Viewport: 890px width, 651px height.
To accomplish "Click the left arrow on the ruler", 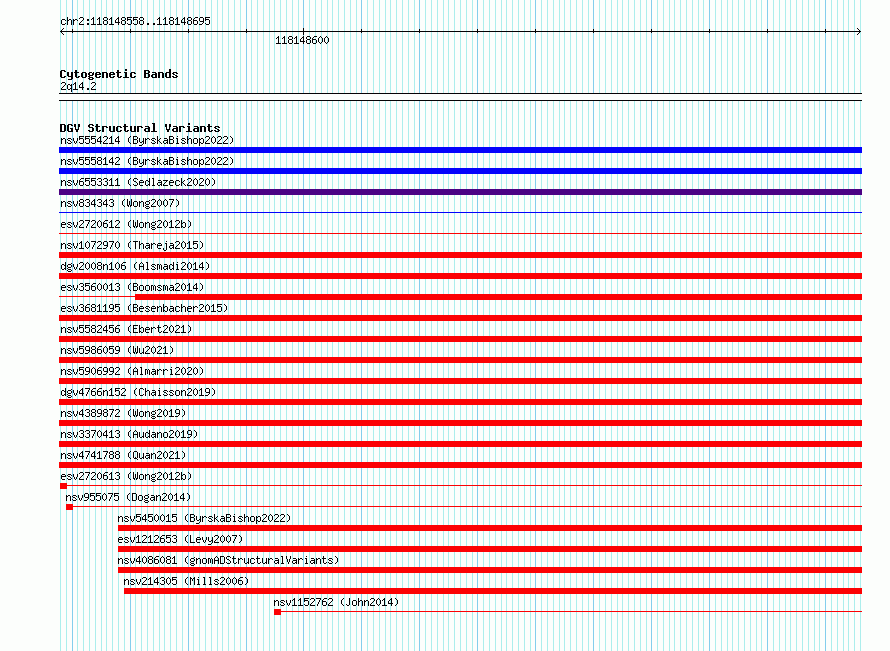I will pyautogui.click(x=63, y=32).
